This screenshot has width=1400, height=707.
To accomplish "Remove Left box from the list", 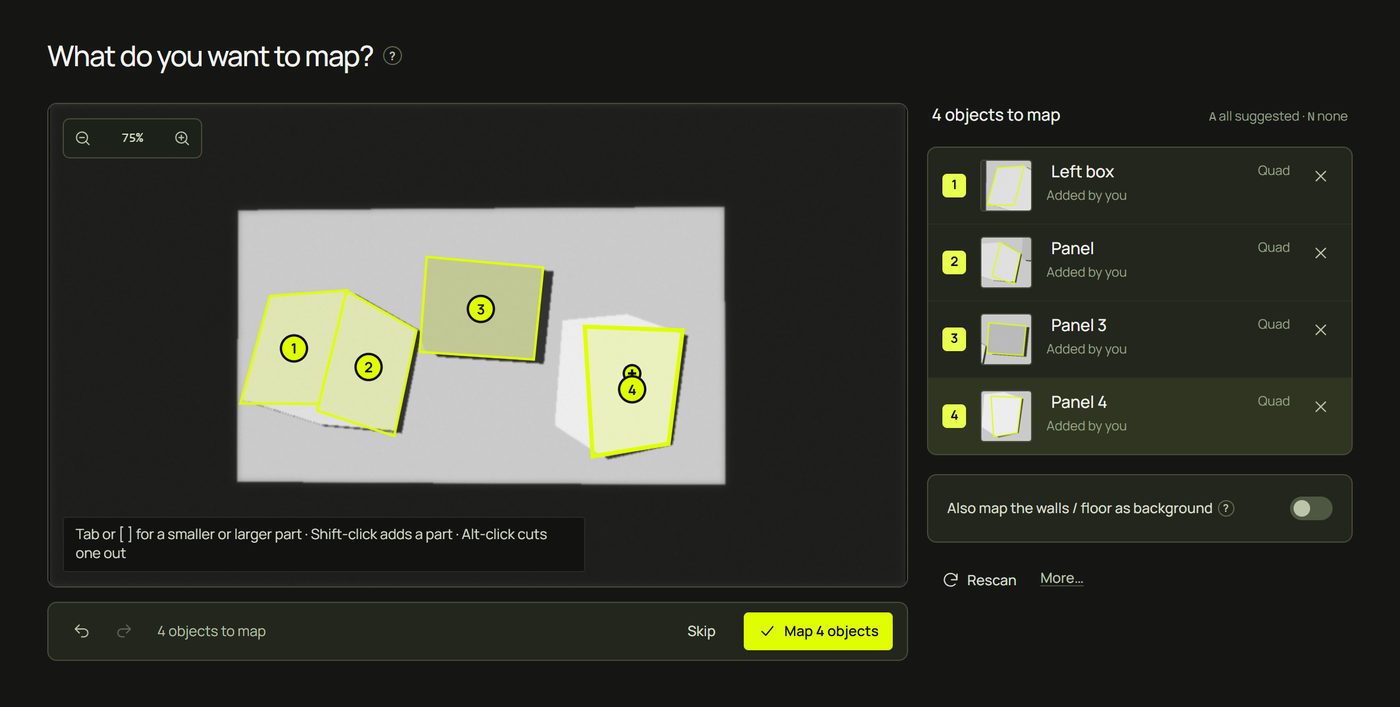I will coord(1320,176).
